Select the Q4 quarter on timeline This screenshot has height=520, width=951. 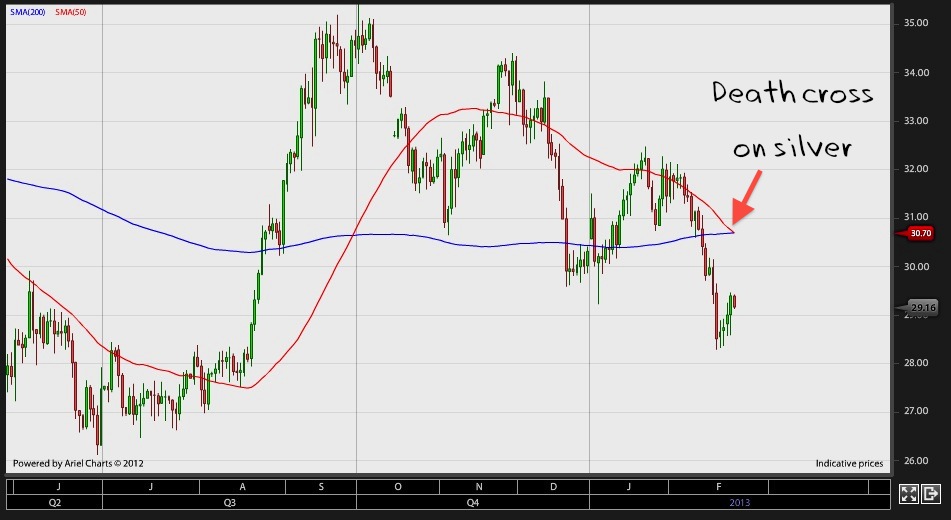coord(472,502)
